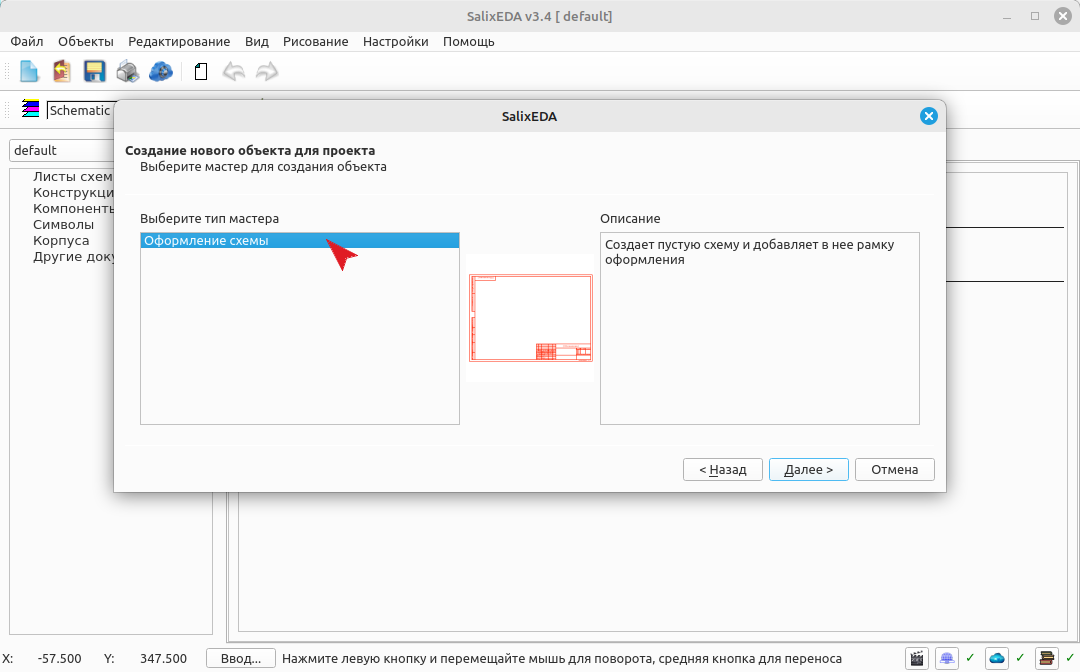Open the Настройки menu

pyautogui.click(x=395, y=41)
